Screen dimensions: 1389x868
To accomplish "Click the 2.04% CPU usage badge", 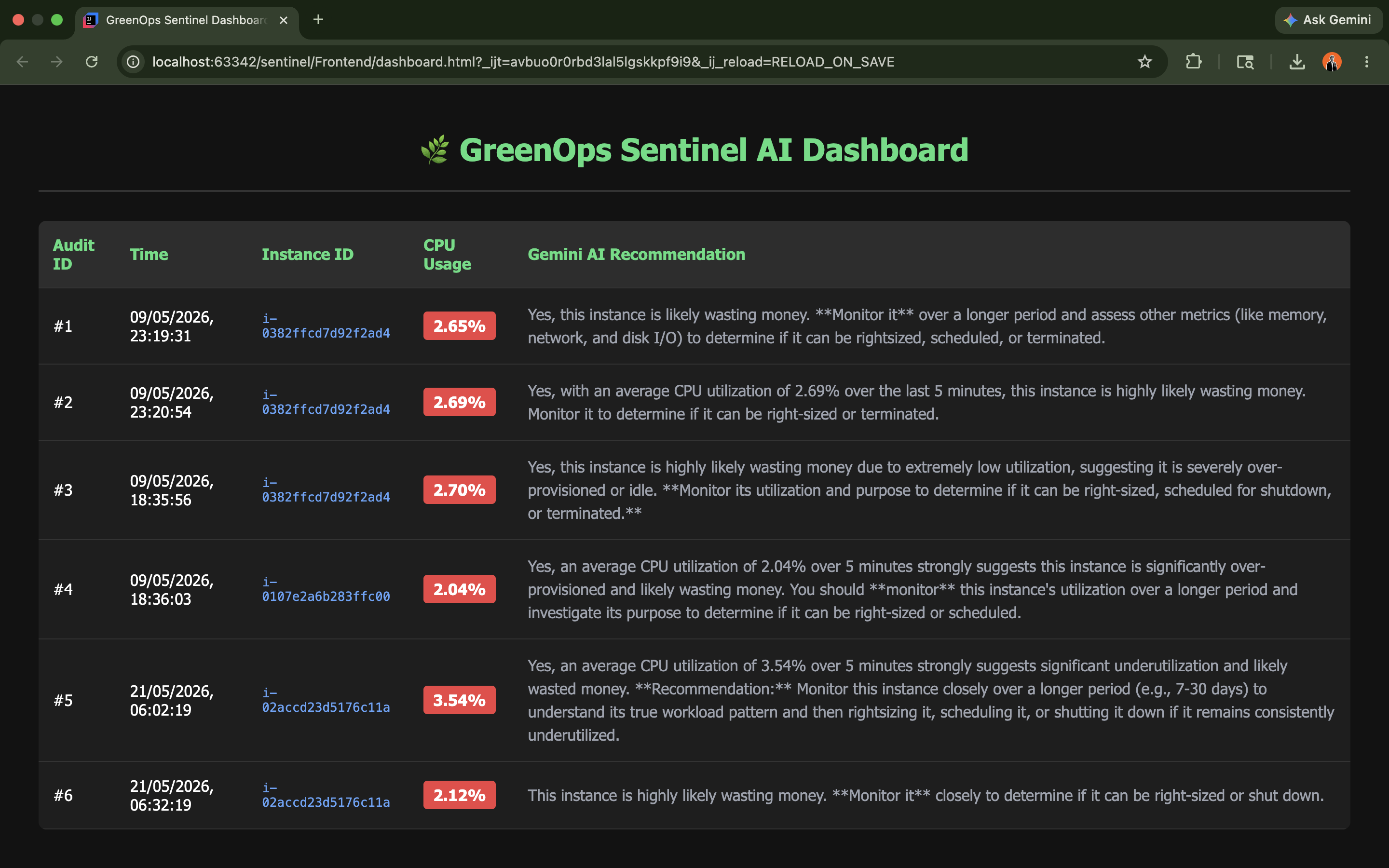I will [x=459, y=590].
